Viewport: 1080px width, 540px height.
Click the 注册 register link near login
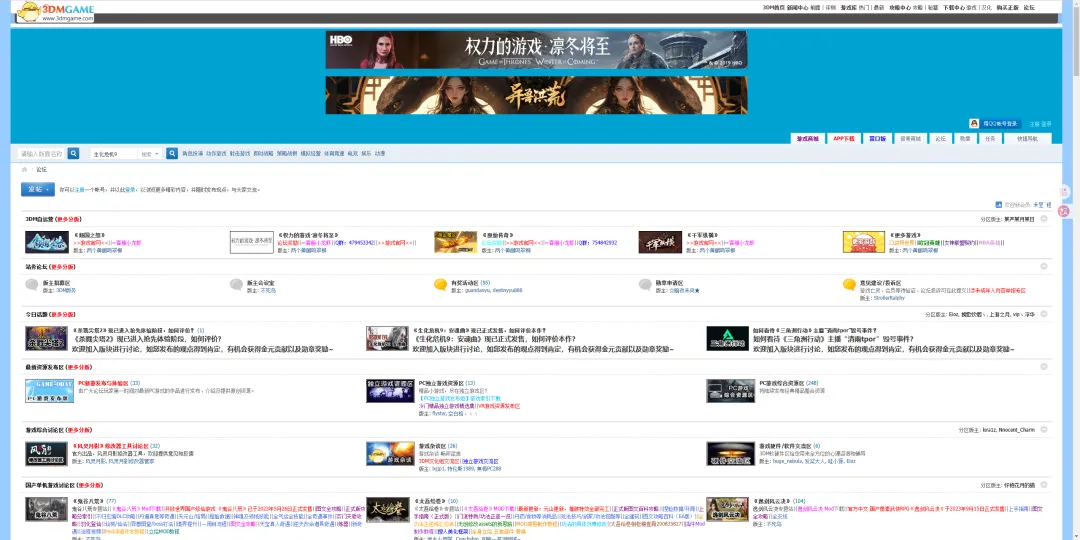click(1034, 124)
